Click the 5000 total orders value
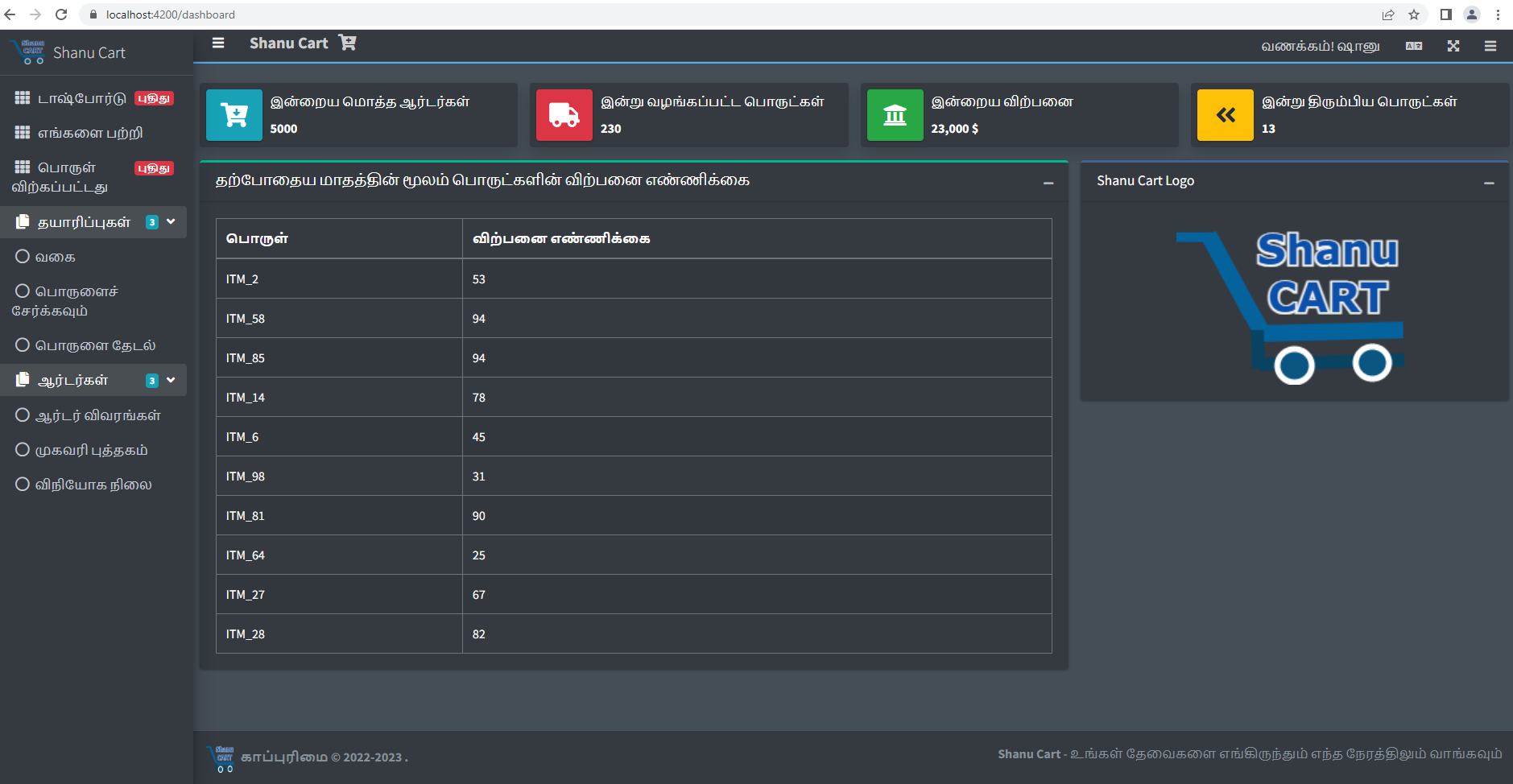 coord(283,129)
